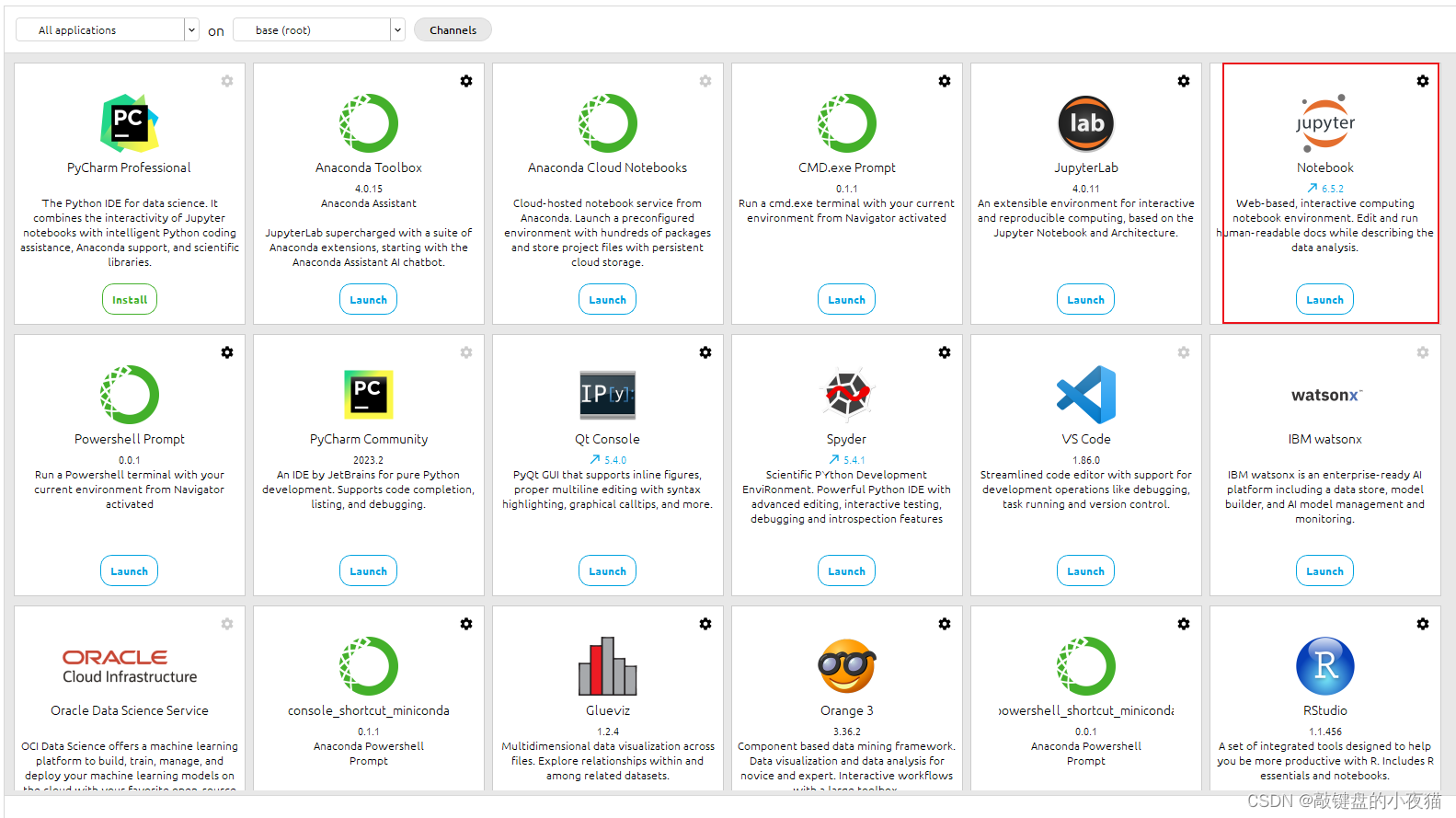The width and height of the screenshot is (1456, 818).
Task: Open gear settings on Qt Console tile
Action: [705, 352]
